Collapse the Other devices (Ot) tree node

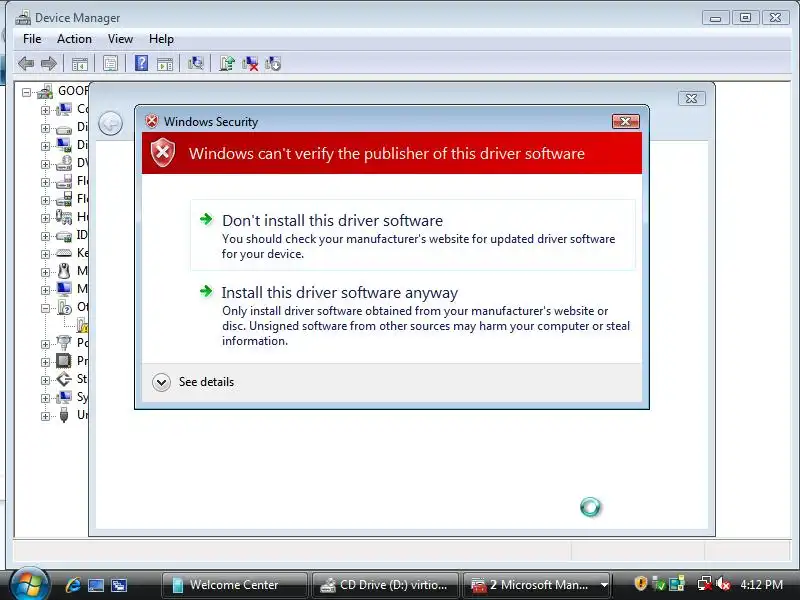45,308
